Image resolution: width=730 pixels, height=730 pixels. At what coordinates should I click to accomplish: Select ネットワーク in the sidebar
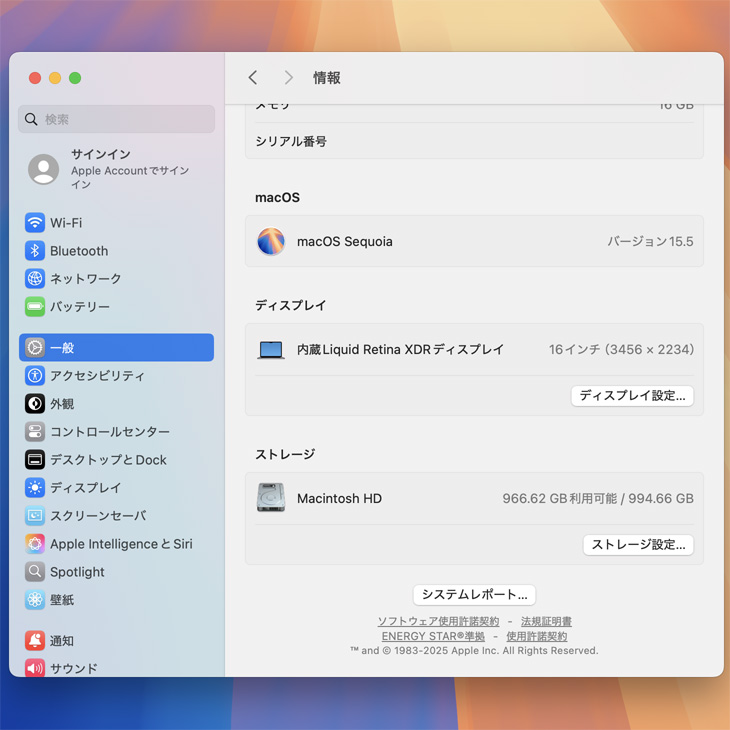(116, 278)
